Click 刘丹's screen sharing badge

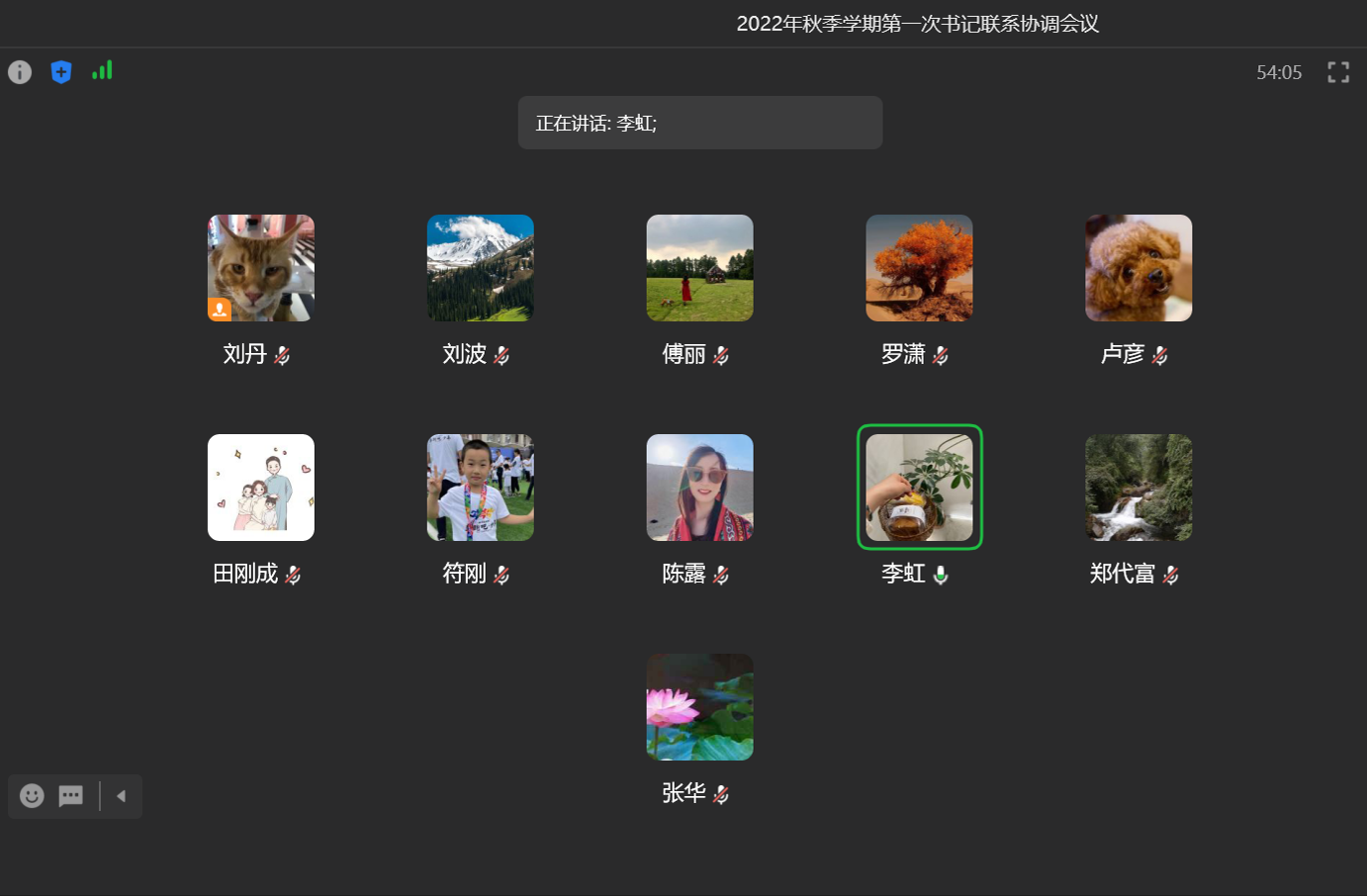[x=220, y=309]
